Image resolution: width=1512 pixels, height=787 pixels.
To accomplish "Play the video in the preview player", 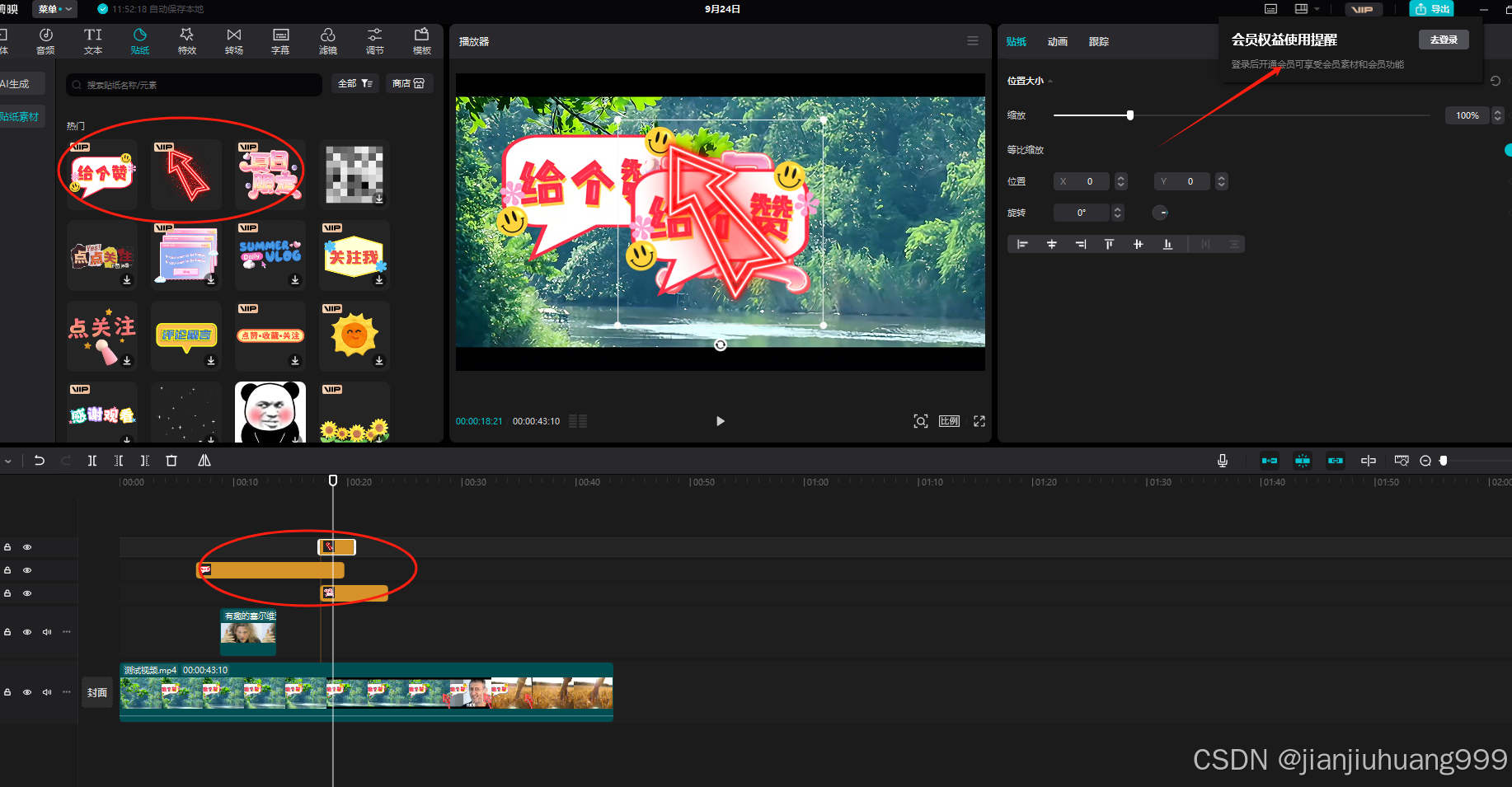I will pyautogui.click(x=720, y=421).
